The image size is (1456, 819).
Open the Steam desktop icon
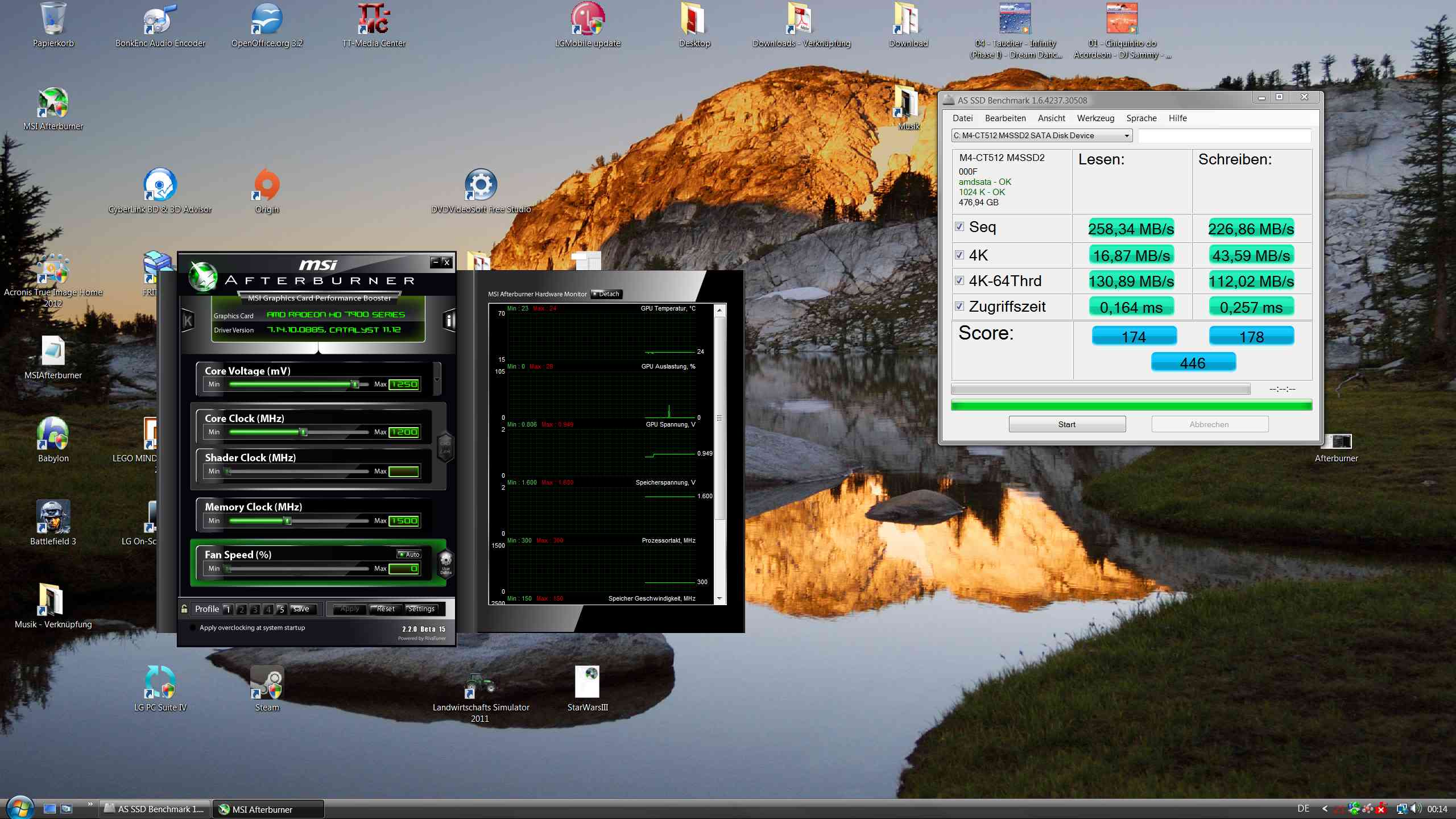click(267, 682)
